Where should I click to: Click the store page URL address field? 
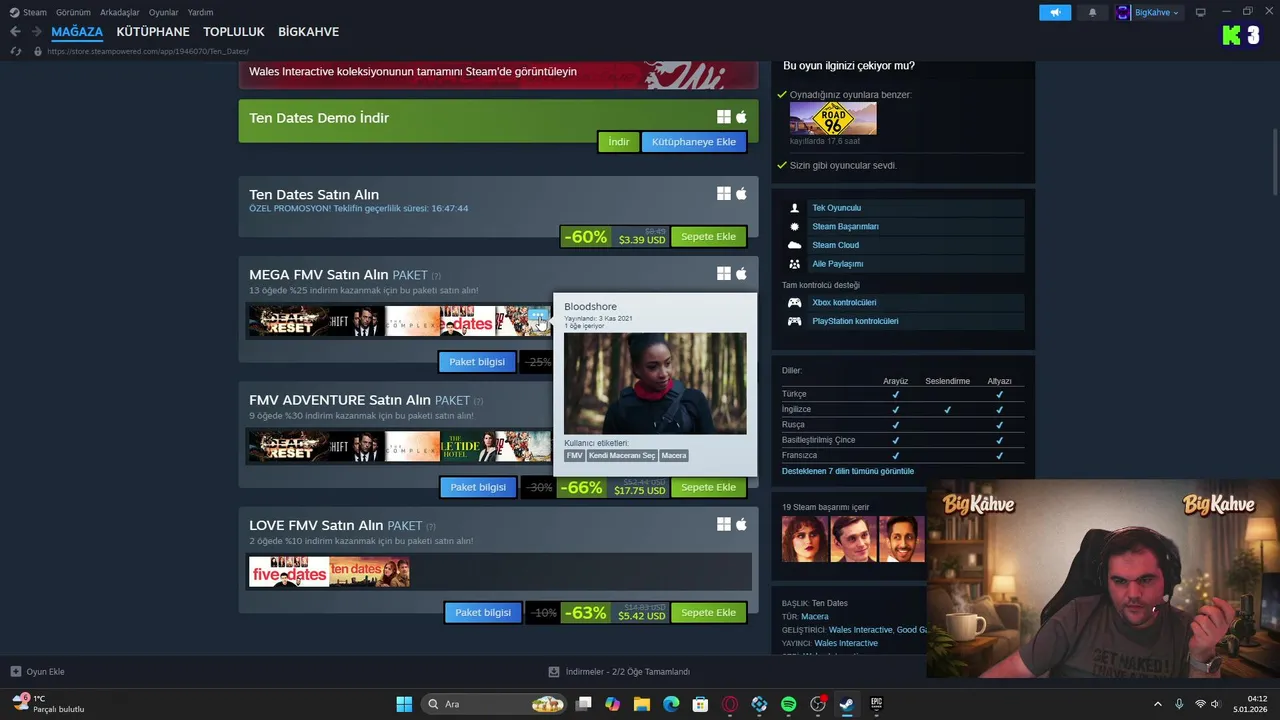(148, 51)
